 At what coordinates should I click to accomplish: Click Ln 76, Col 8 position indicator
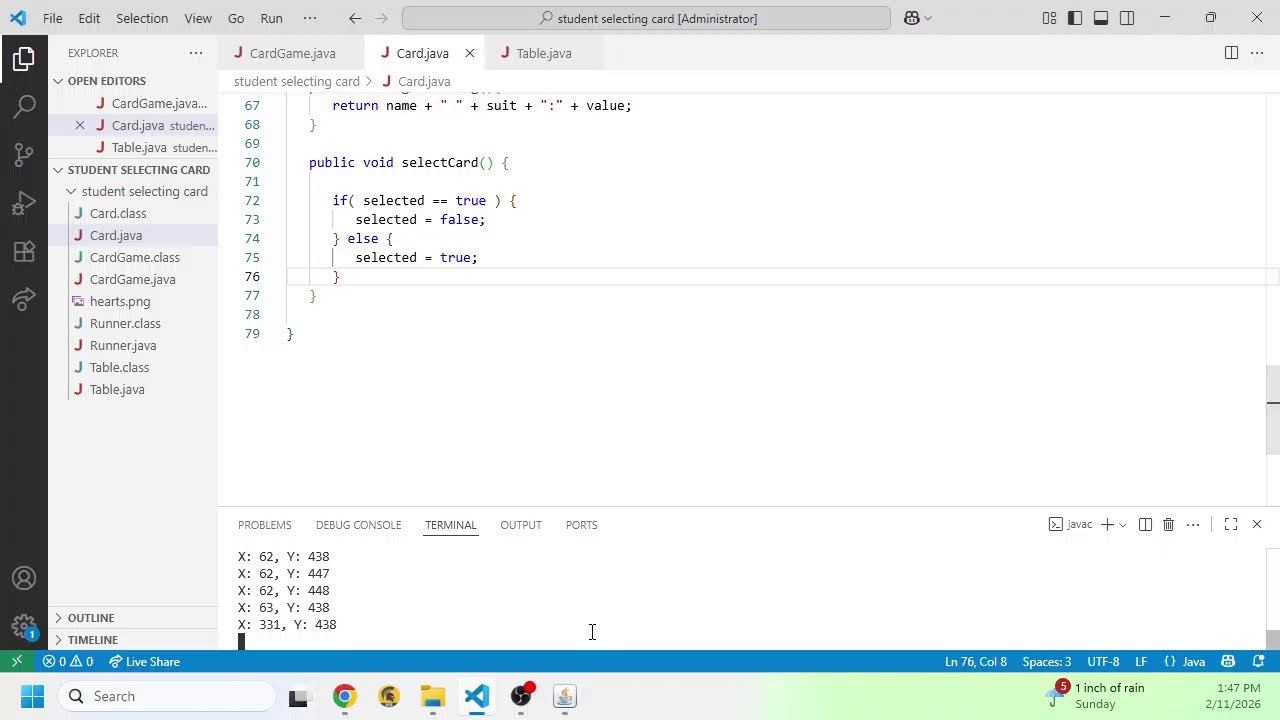(976, 662)
